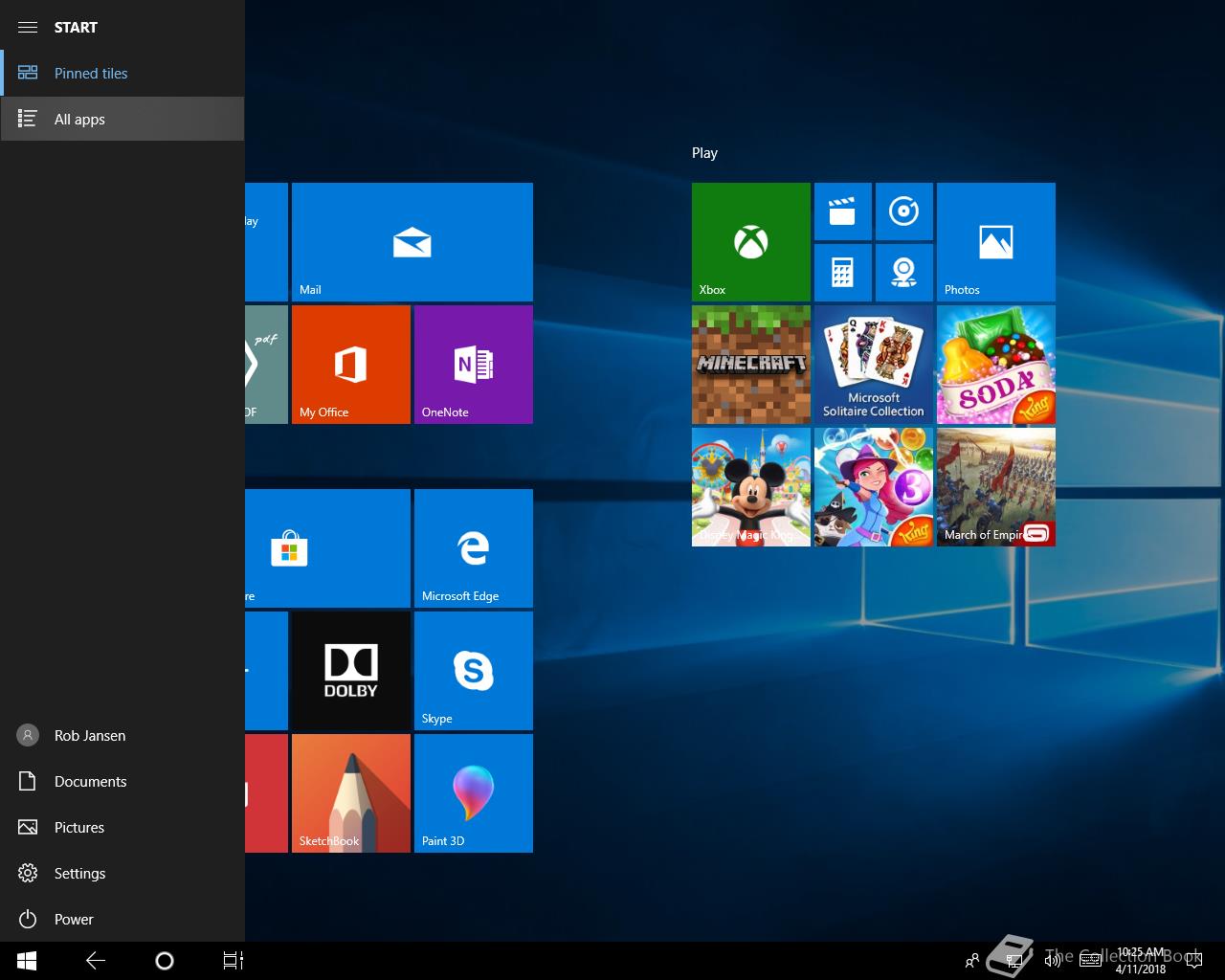This screenshot has height=980, width=1225.
Task: Open the Movies & TV small tile
Action: click(x=843, y=212)
